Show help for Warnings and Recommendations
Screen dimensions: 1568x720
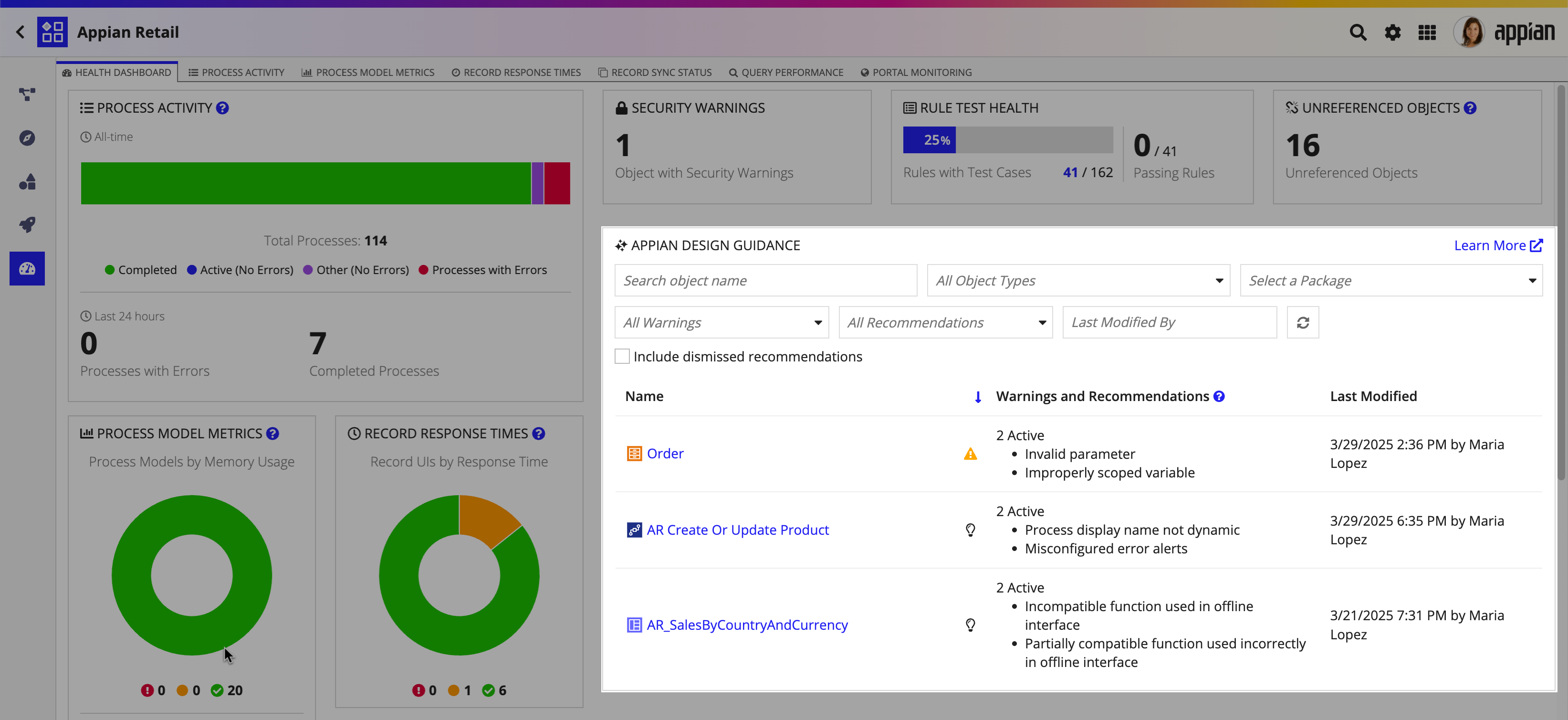[1219, 396]
